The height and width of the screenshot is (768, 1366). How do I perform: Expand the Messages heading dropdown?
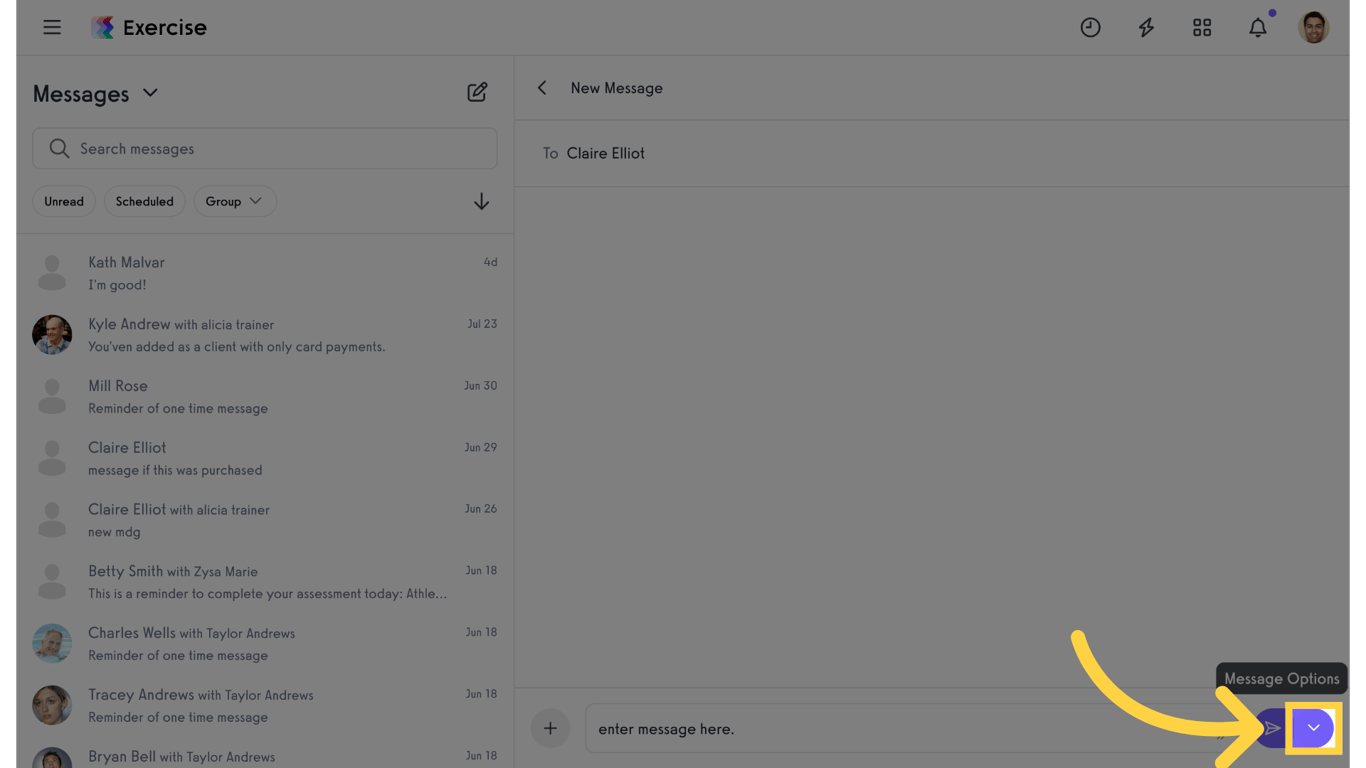point(150,93)
